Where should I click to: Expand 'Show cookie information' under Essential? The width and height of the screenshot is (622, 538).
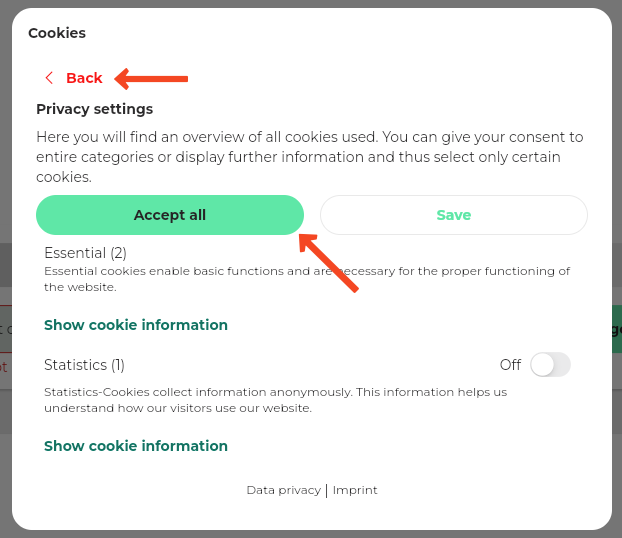(x=136, y=325)
